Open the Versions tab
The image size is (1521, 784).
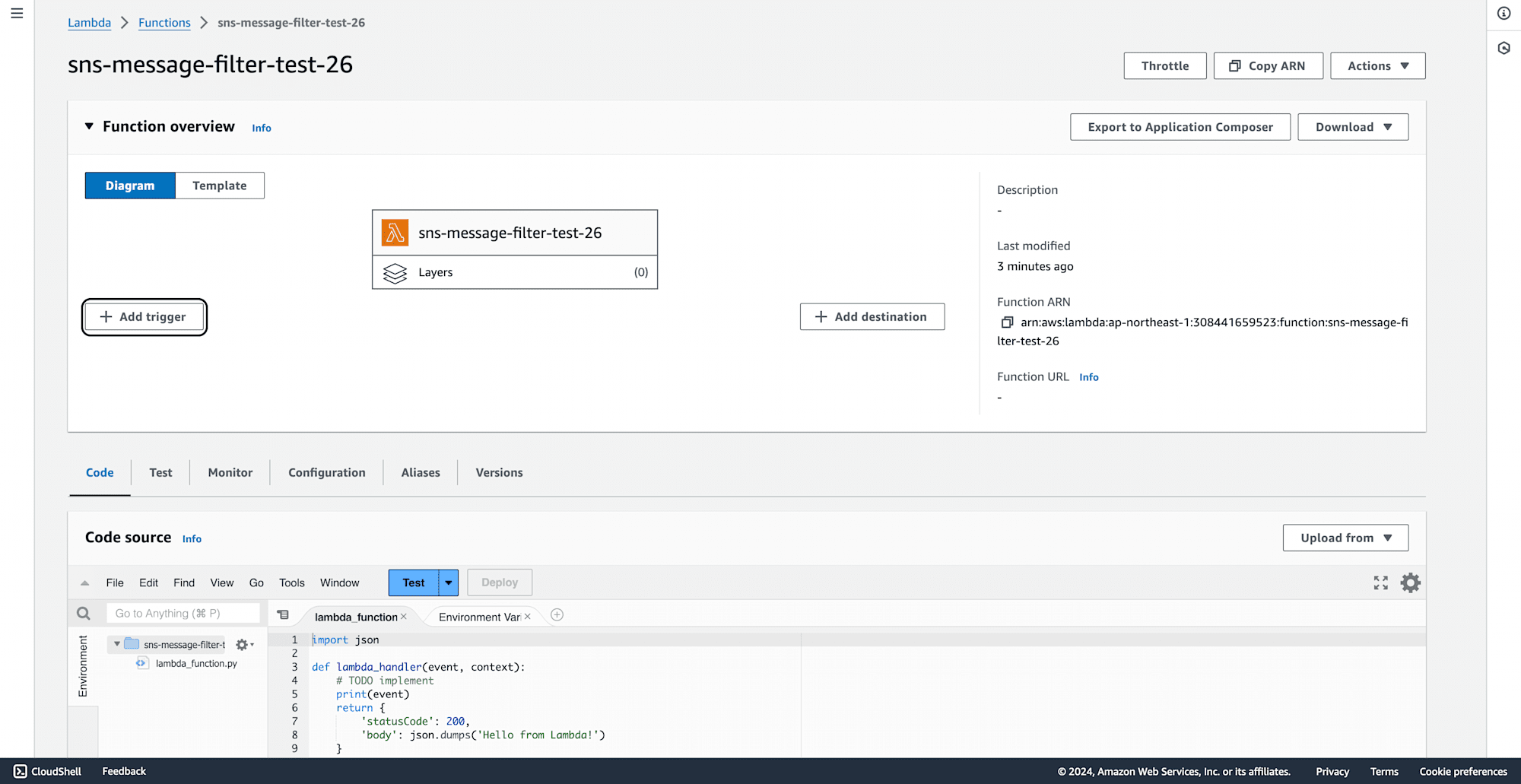pyautogui.click(x=500, y=472)
